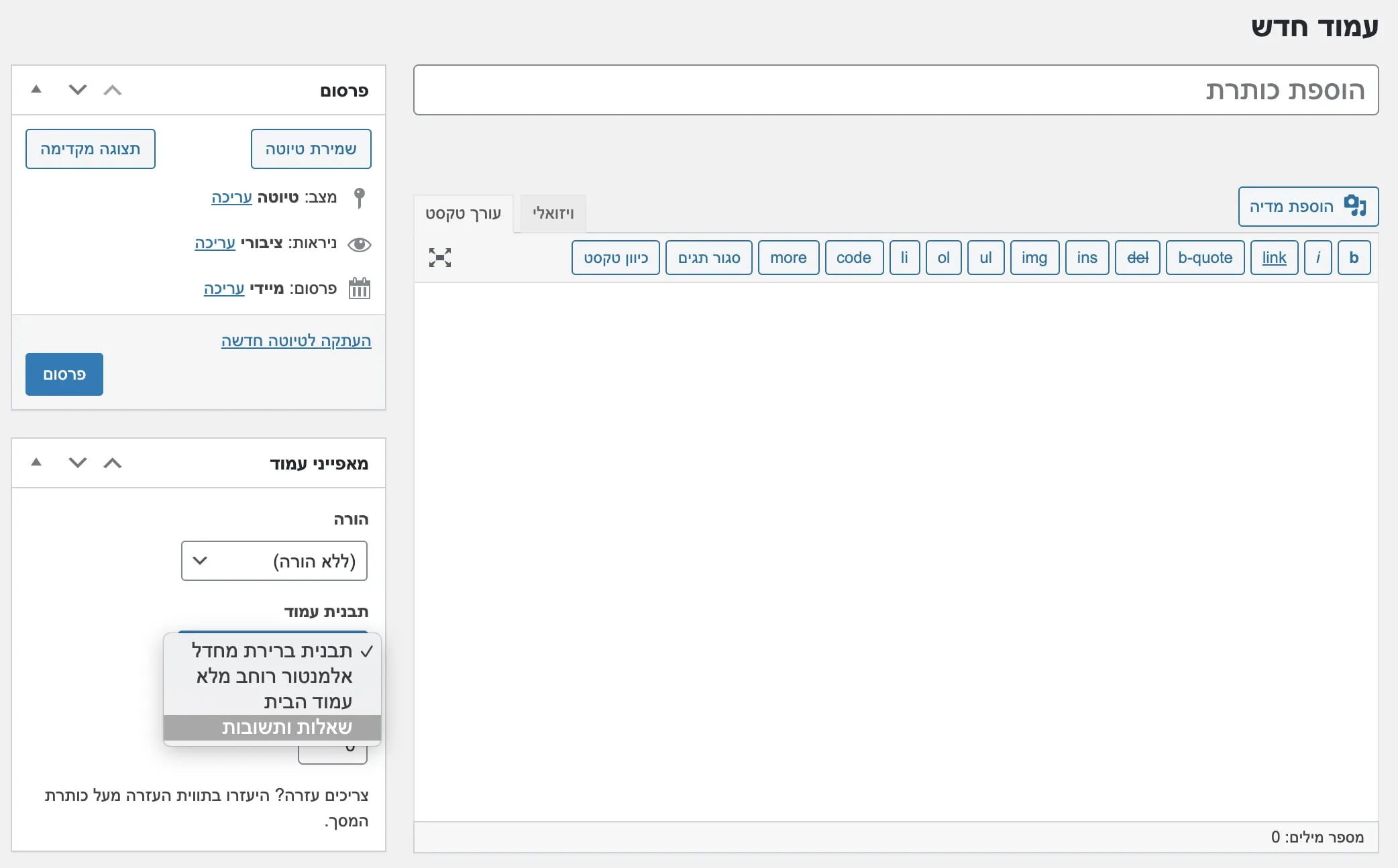This screenshot has height=868, width=1398.
Task: Move the מאפייני עמוד panel up
Action: point(113,463)
